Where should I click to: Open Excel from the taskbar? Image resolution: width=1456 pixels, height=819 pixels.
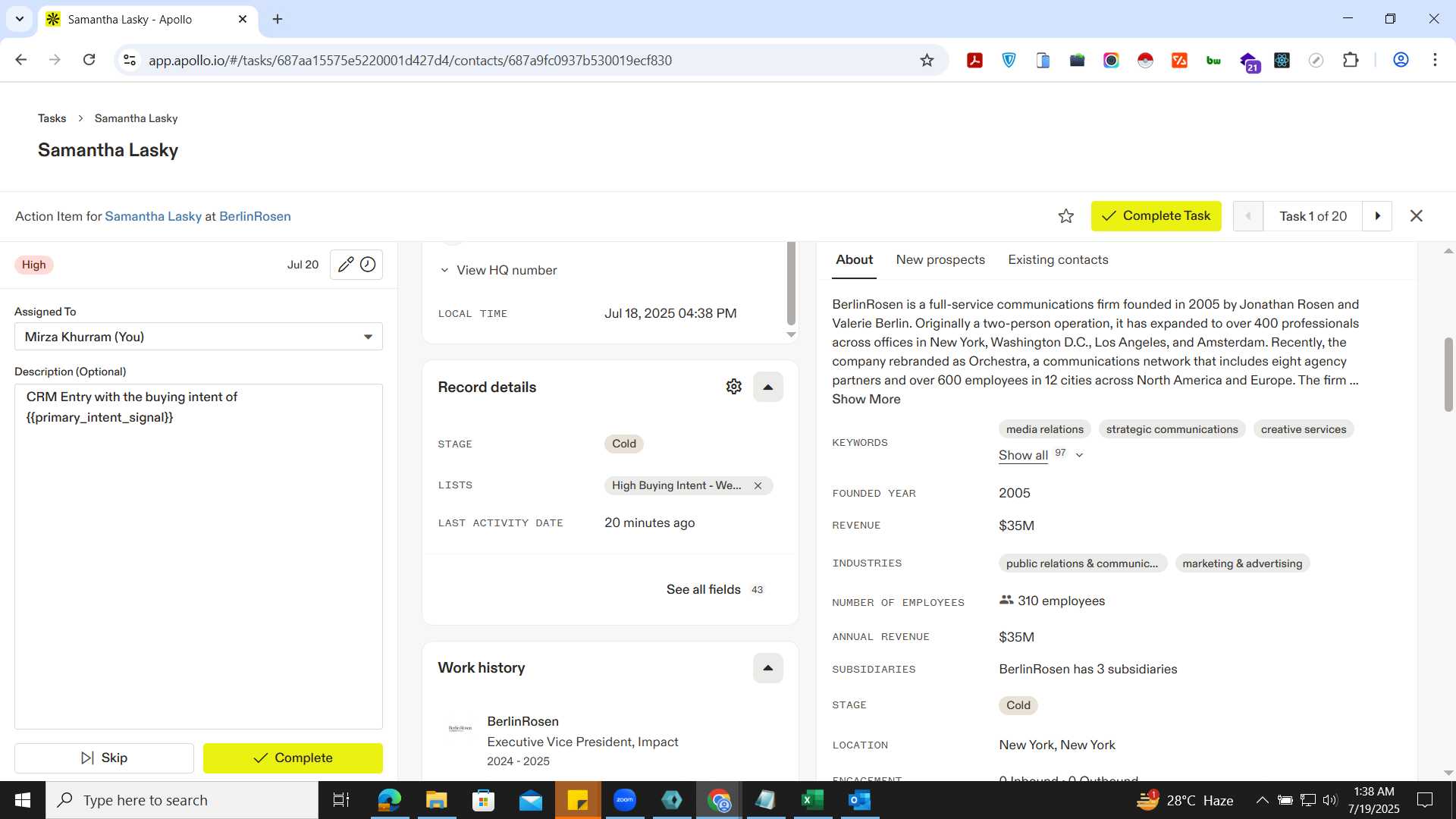[x=812, y=800]
